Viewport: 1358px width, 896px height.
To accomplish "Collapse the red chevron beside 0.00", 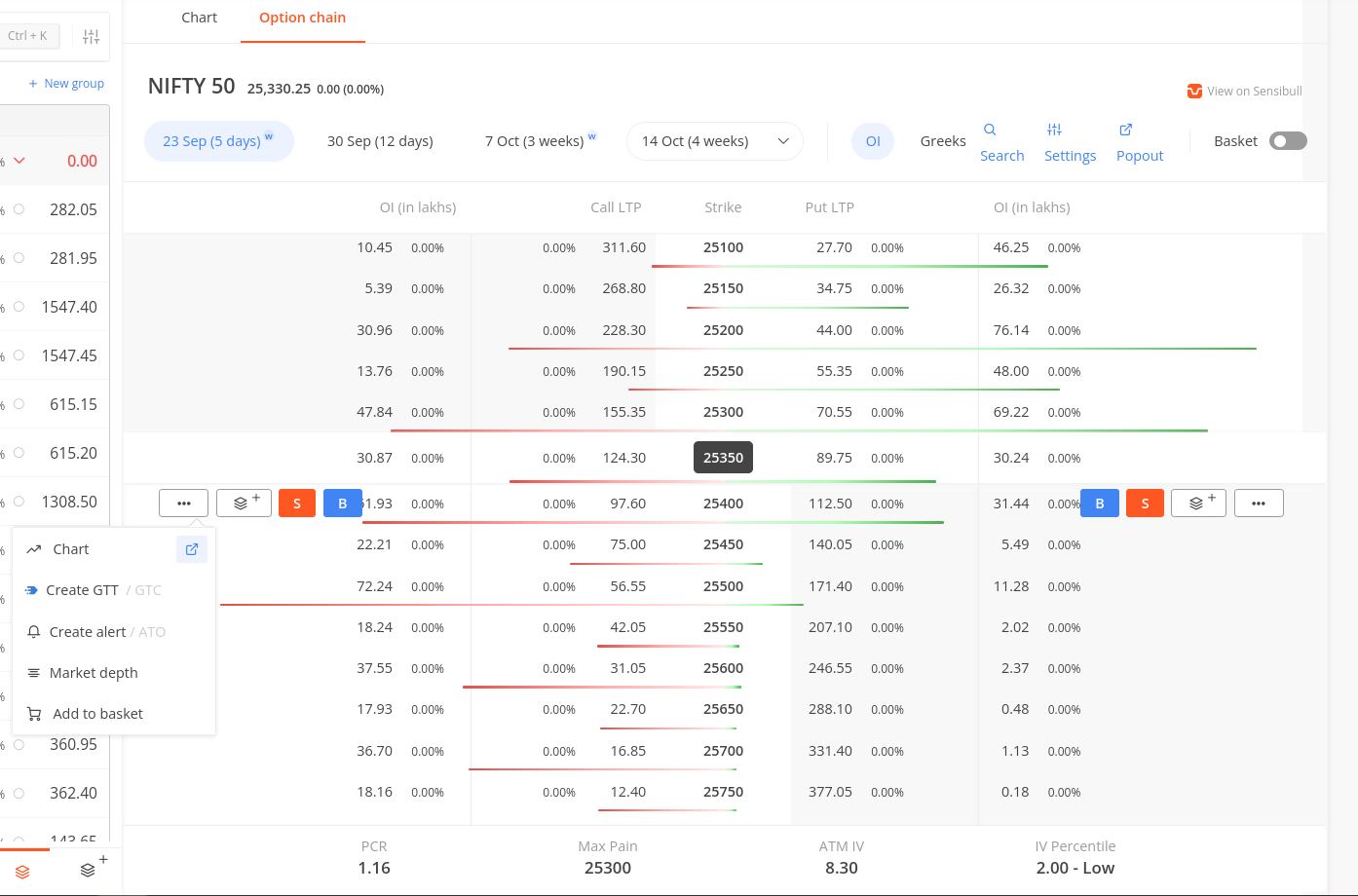I will pos(19,161).
